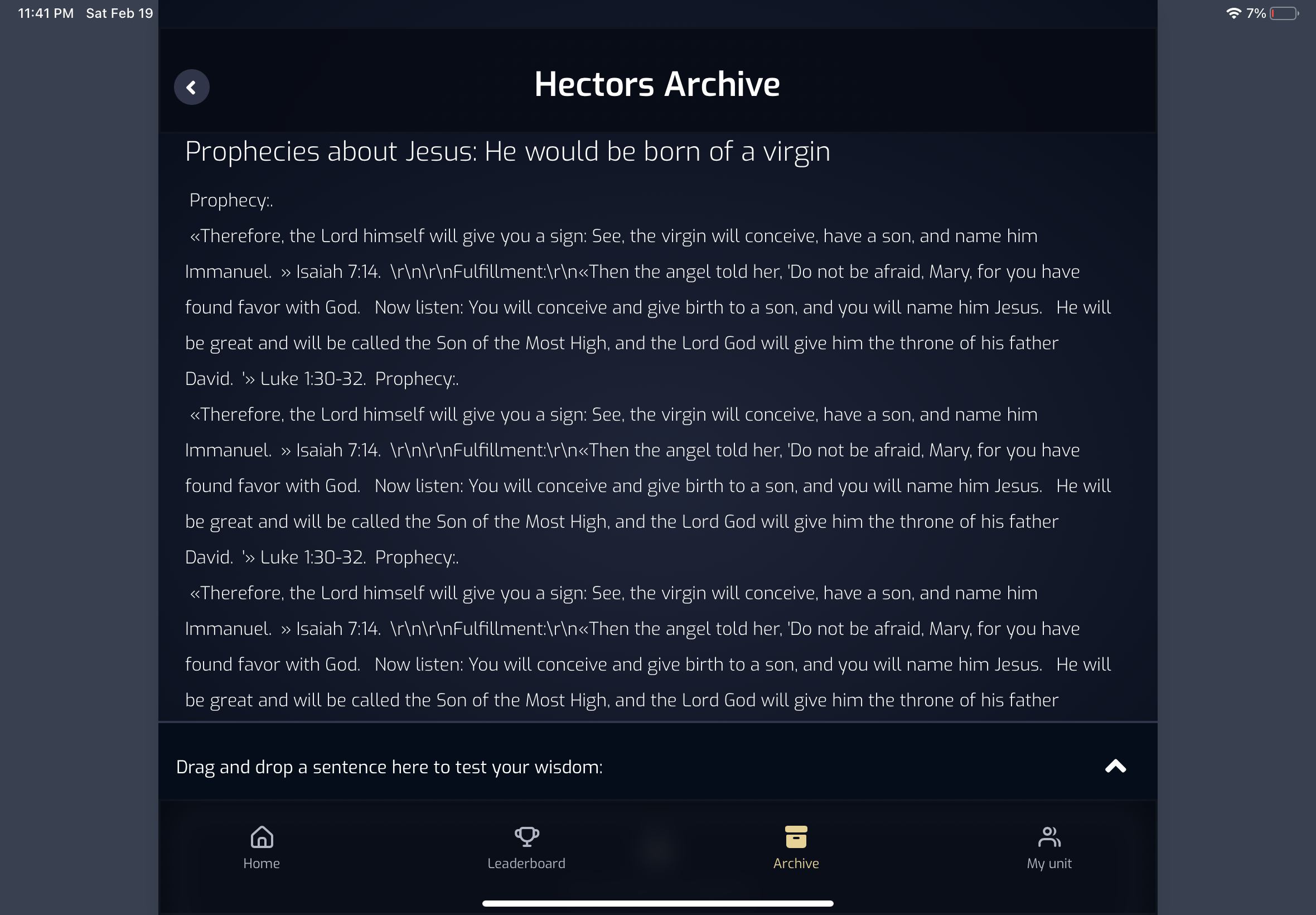
Task: Check the Wi-Fi status icon
Action: tap(1233, 13)
